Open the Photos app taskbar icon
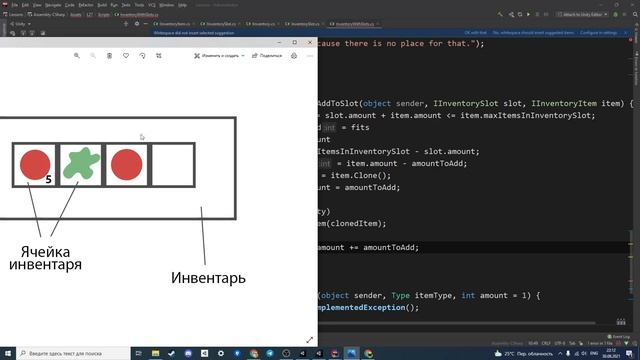Viewport: 640px width, 360px height. [x=351, y=353]
